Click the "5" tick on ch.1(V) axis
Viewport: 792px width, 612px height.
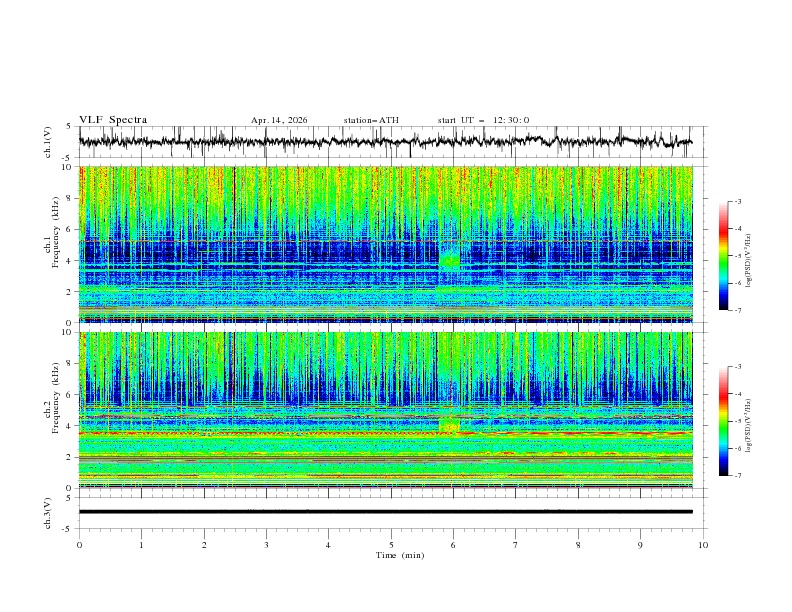[70, 126]
